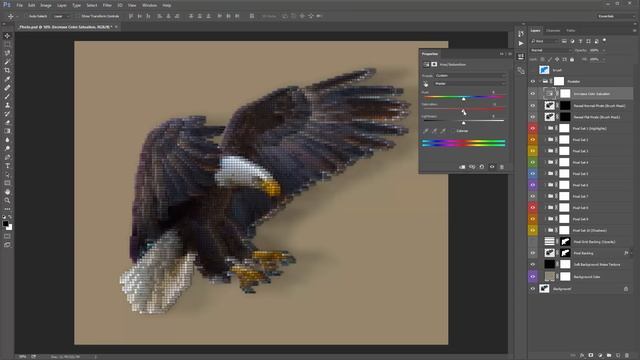The height and width of the screenshot is (360, 640).
Task: Click the view previous state icon in Properties
Action: coord(472,167)
